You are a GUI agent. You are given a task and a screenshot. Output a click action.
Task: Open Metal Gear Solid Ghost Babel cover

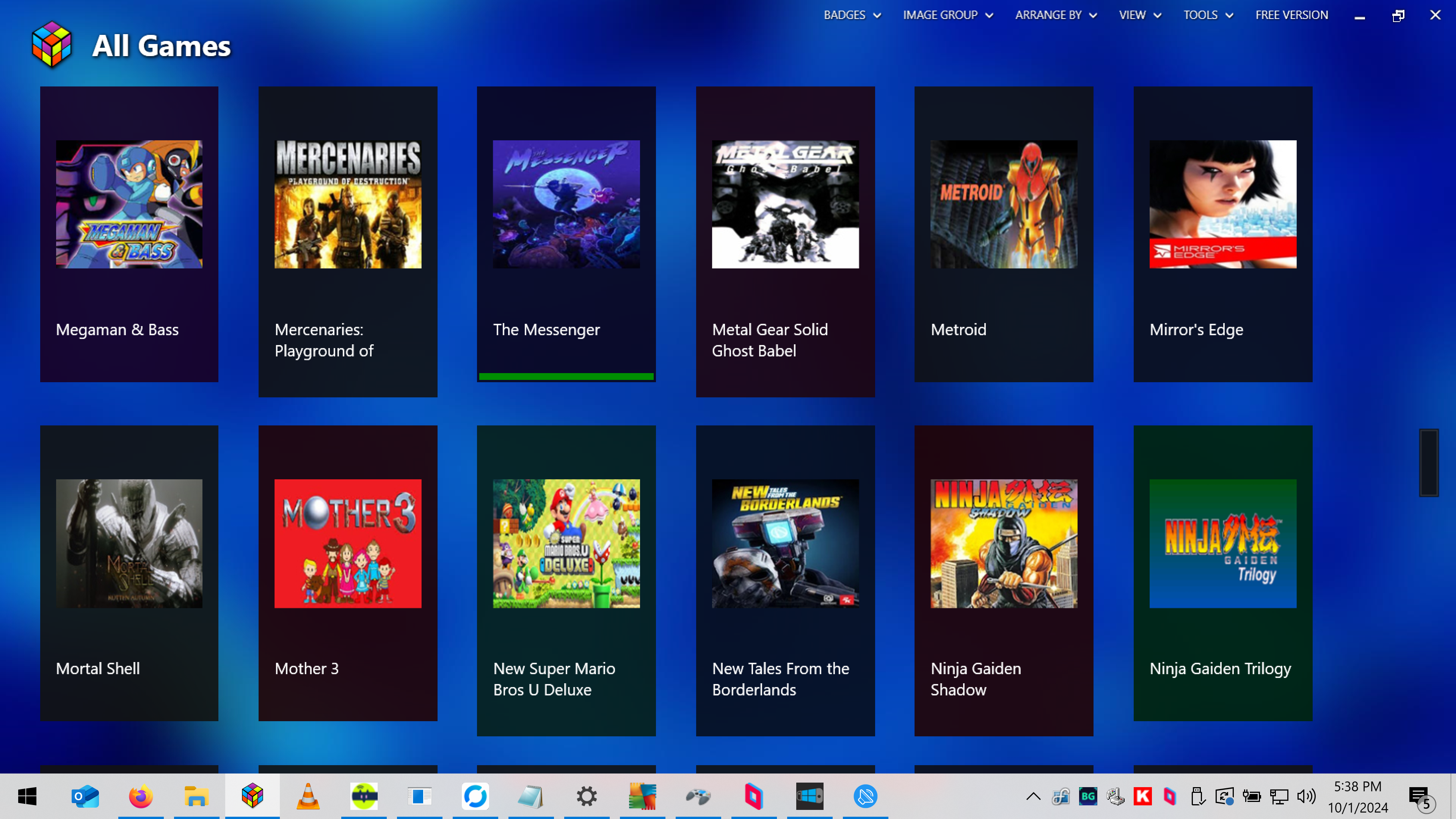pos(785,204)
